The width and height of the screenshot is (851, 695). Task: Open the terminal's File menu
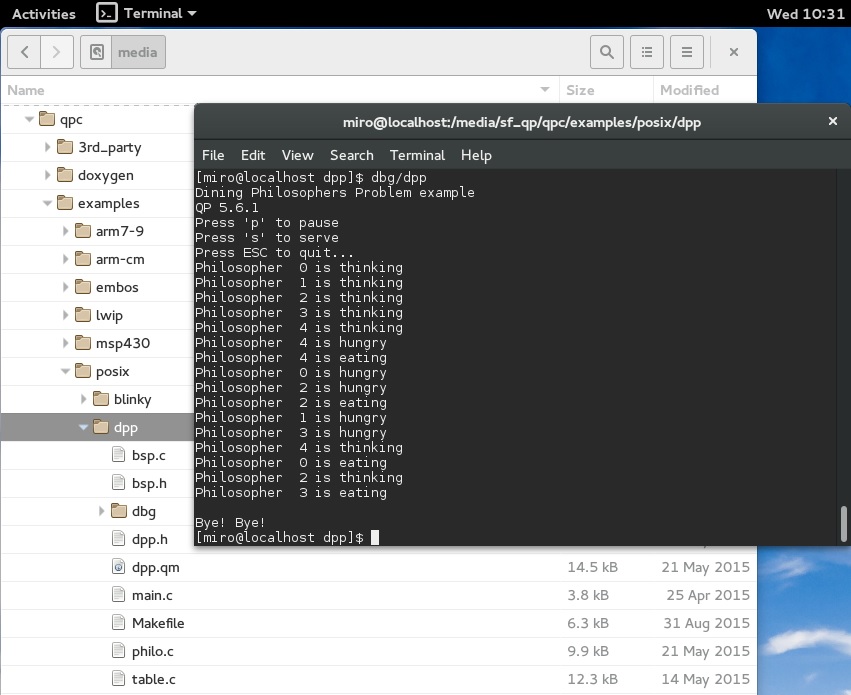tap(213, 155)
